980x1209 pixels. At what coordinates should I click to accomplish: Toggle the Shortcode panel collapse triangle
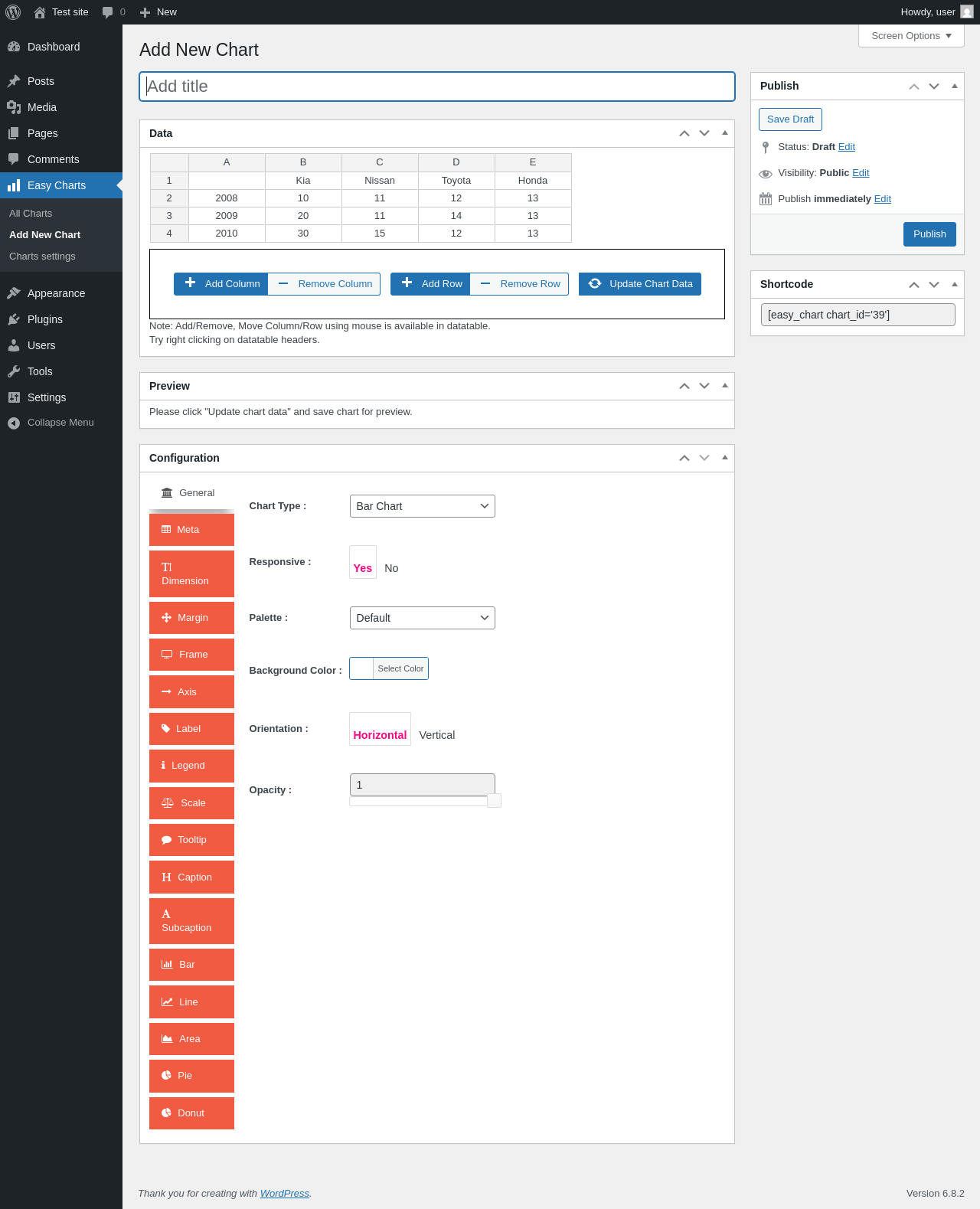click(x=954, y=284)
